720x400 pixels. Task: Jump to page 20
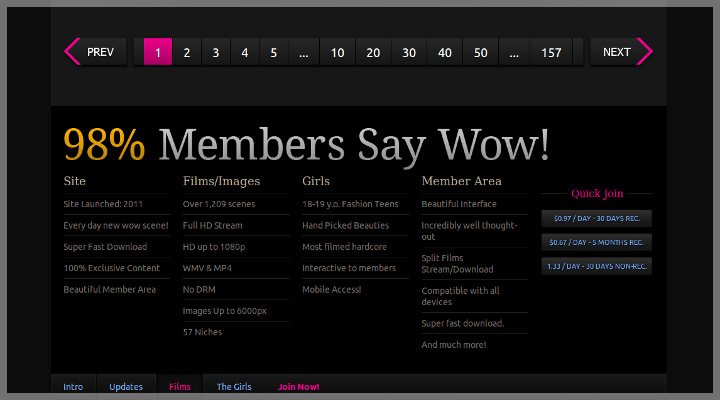pyautogui.click(x=373, y=52)
